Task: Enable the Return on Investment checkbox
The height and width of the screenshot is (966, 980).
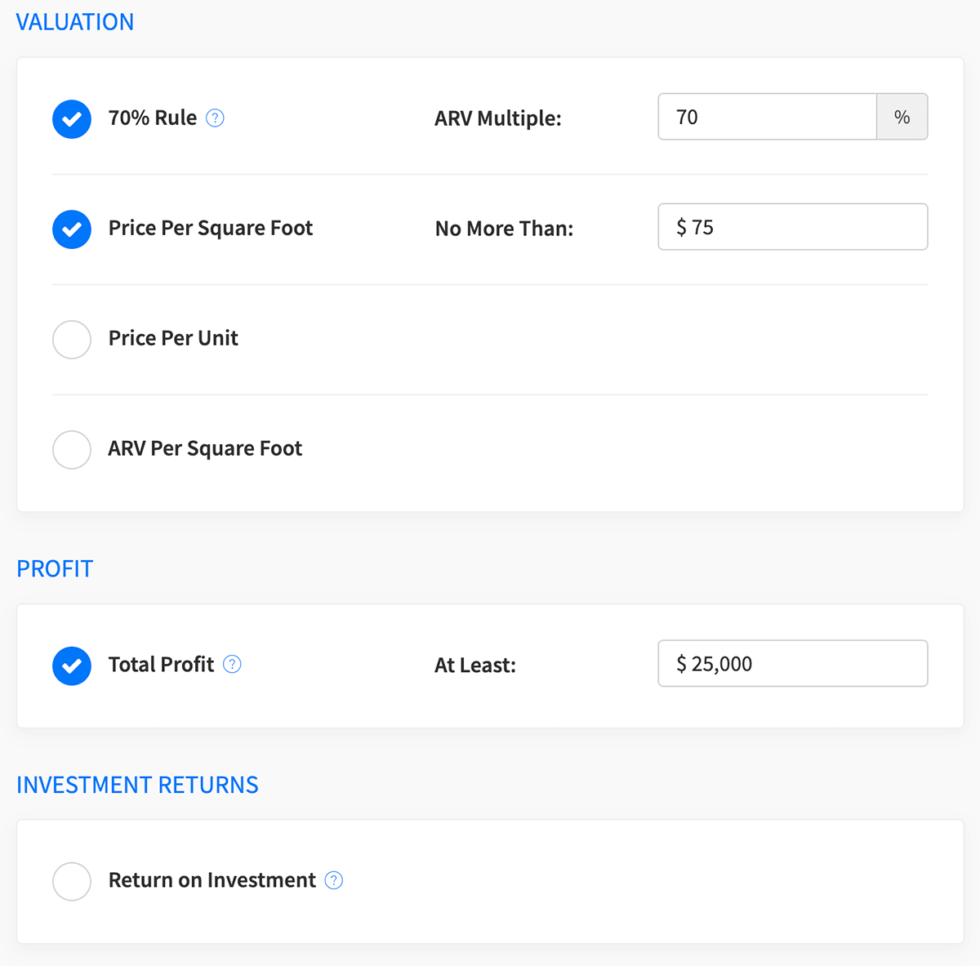Action: [x=72, y=881]
